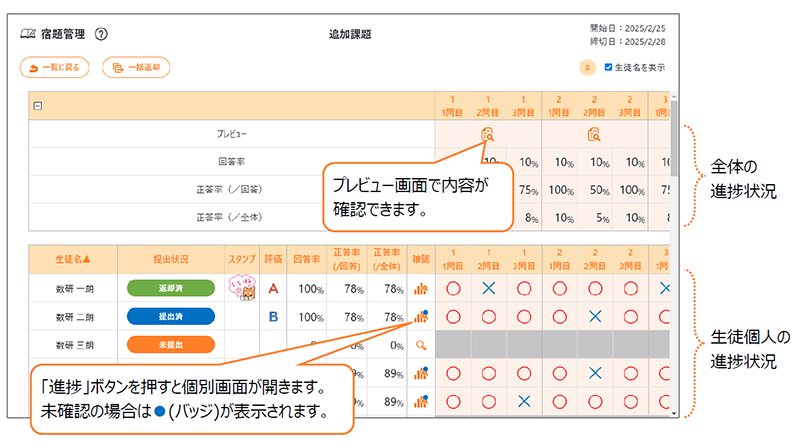Click magnifier icon in 数研 三朗 row
This screenshot has height=442, width=800.
click(x=421, y=345)
